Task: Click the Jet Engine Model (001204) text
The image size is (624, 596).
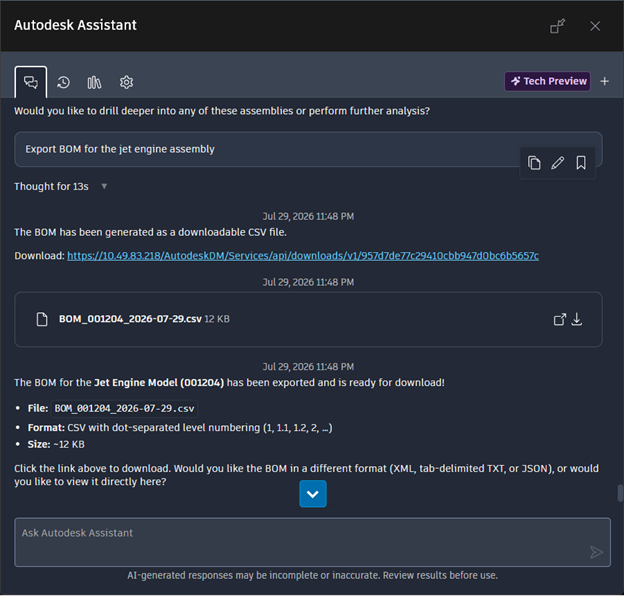Action: 159,383
